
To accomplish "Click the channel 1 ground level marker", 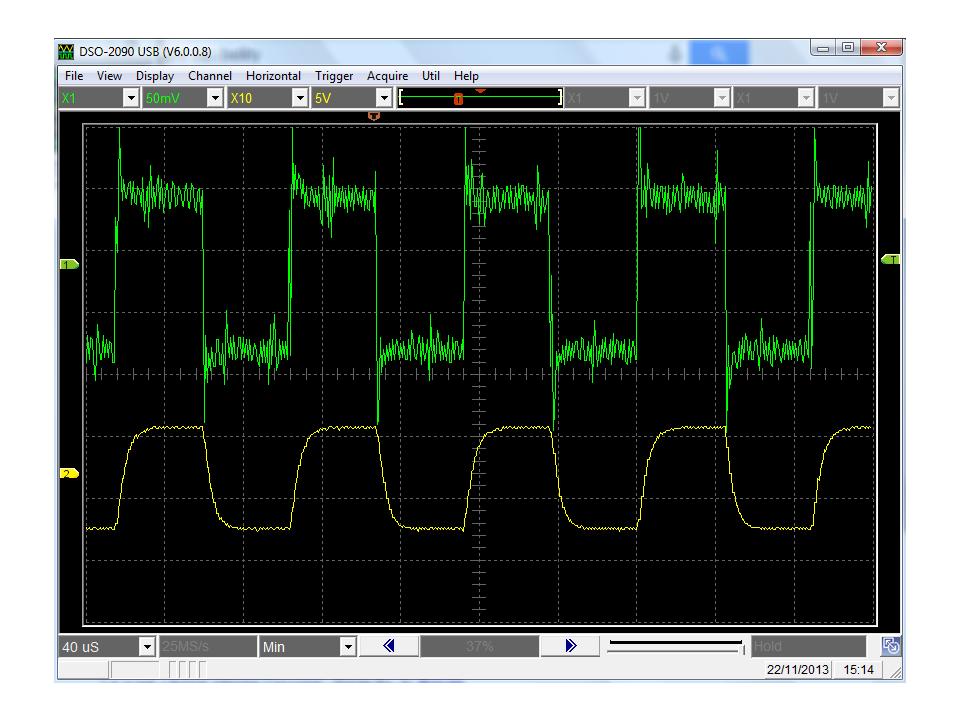I will (69, 264).
